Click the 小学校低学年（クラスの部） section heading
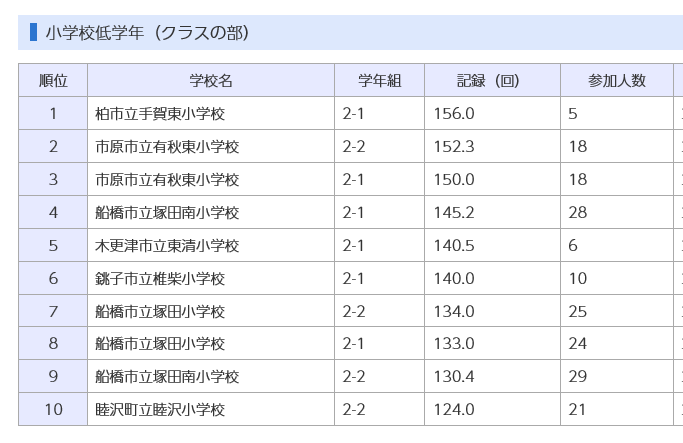This screenshot has height=443, width=683. tap(147, 33)
